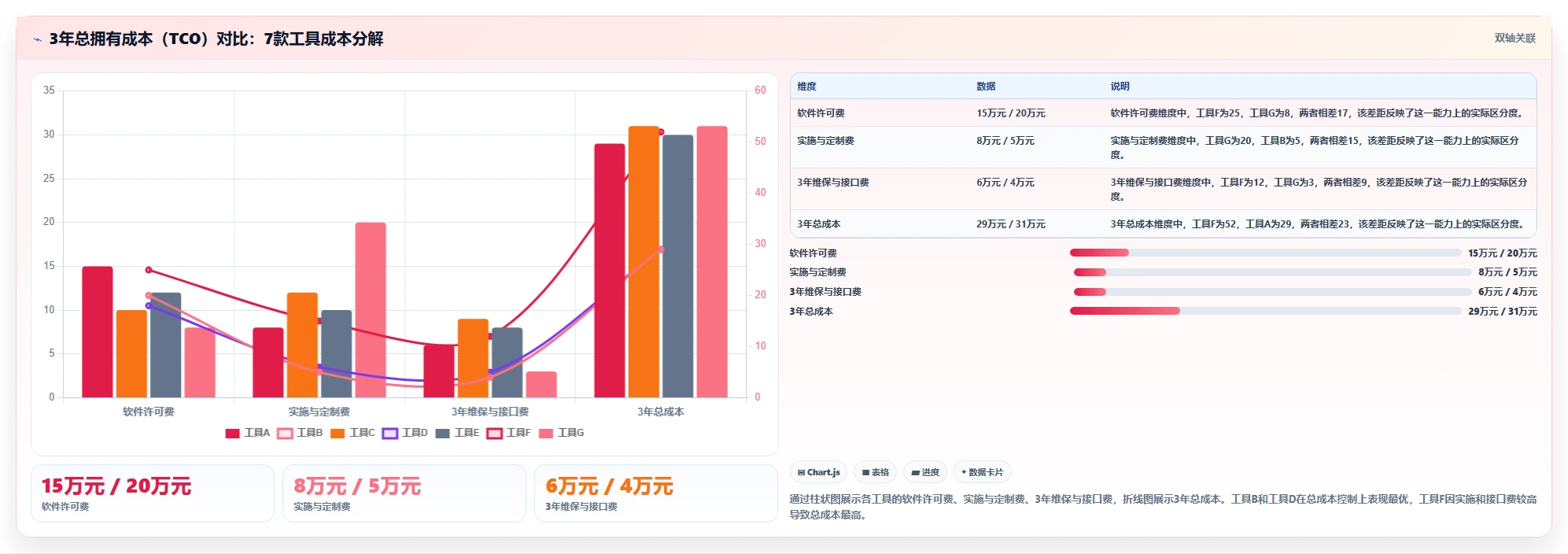Click the small chart icon beside the title
The width and height of the screenshot is (1568, 554).
pos(37,39)
